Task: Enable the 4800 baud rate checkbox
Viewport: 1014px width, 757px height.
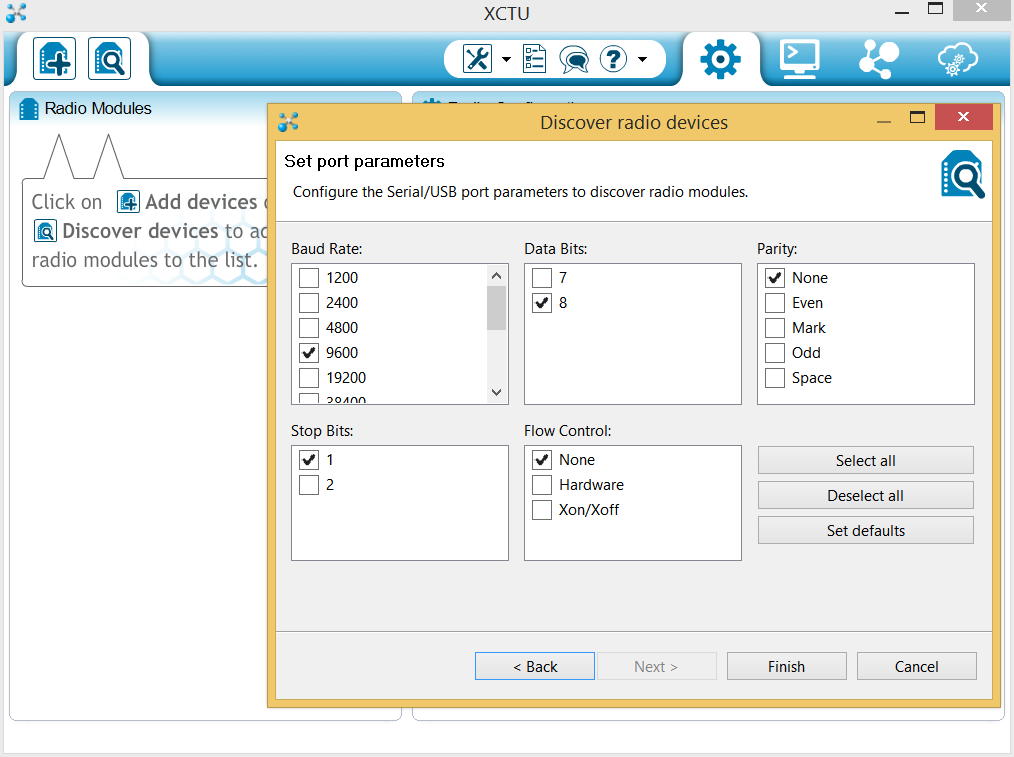Action: 309,328
